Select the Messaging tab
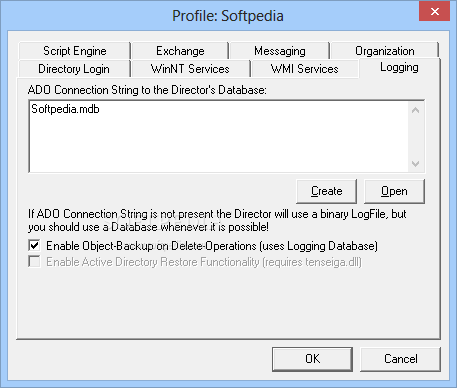The image size is (457, 388). tap(279, 51)
